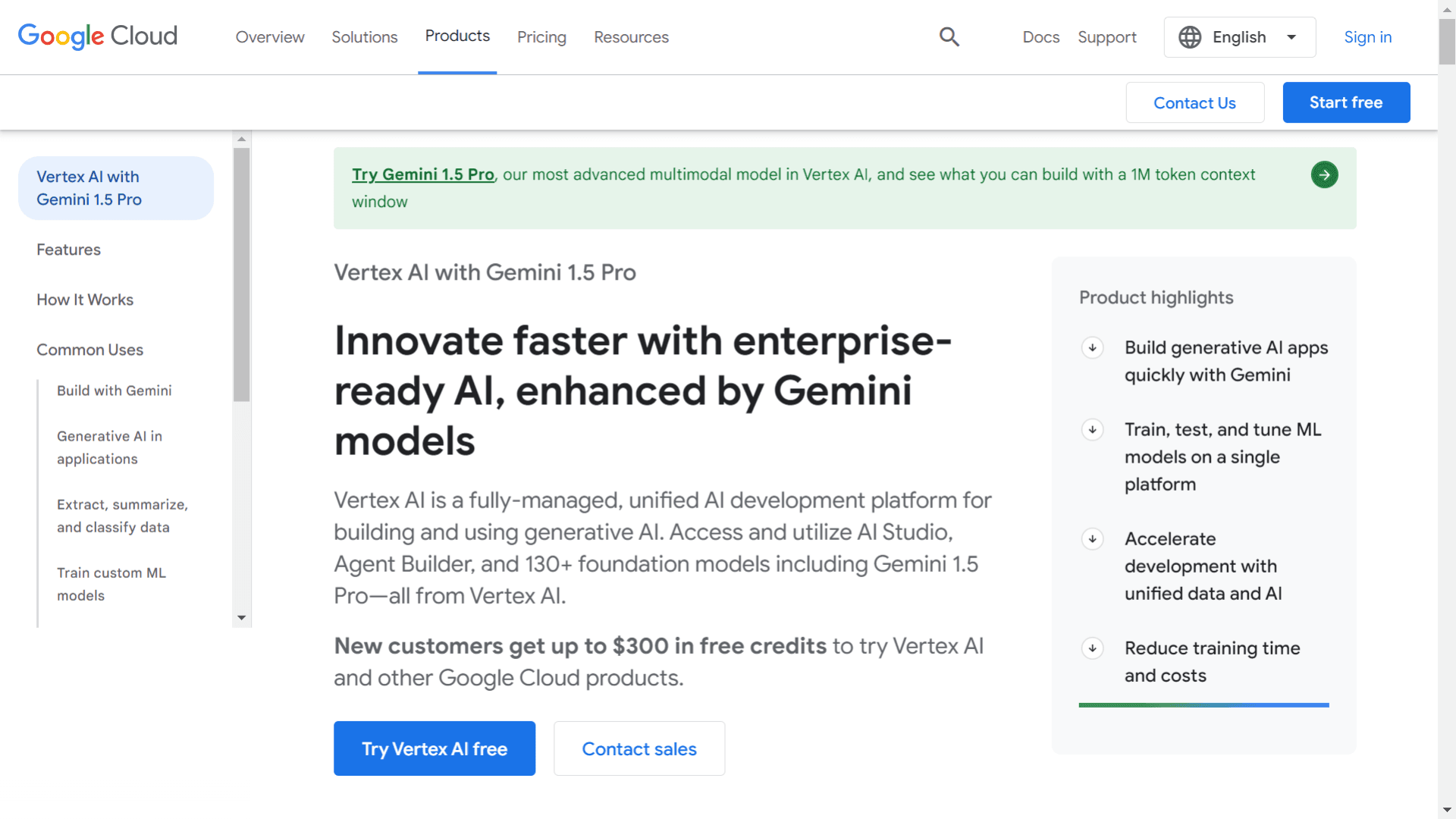Expand the 'Train, test, and tune ML models' icon
Image resolution: width=1456 pixels, height=819 pixels.
coord(1092,429)
